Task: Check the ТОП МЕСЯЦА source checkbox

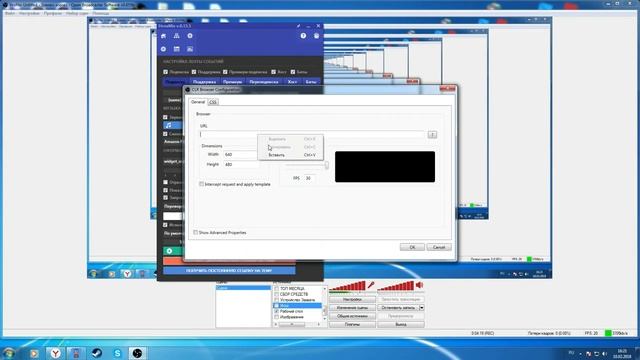Action: tap(276, 289)
